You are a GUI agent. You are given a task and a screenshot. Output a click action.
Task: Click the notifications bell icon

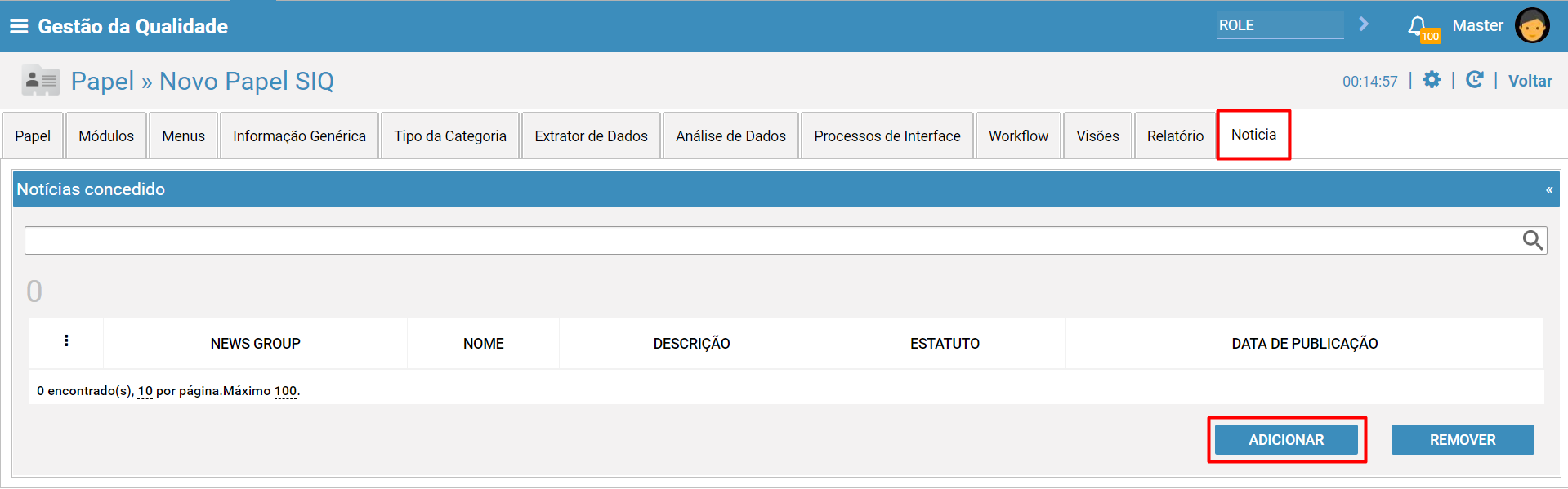click(x=1418, y=26)
